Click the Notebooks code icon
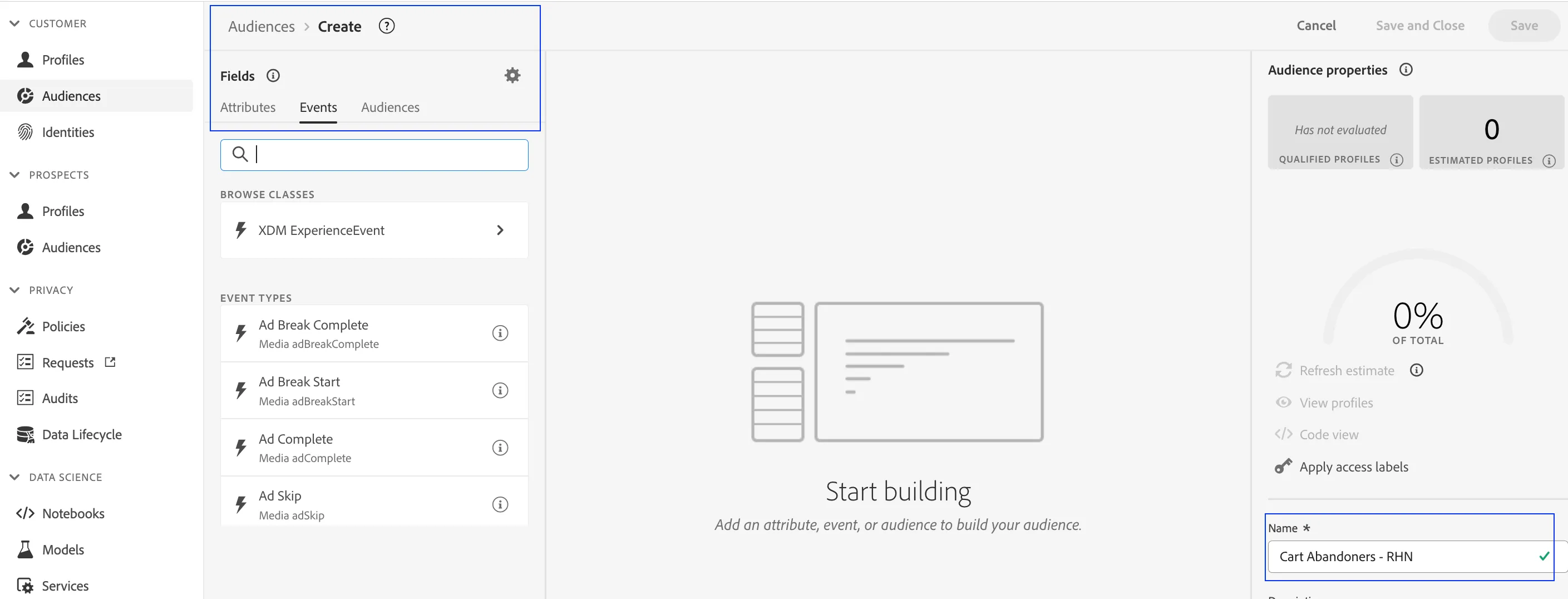This screenshot has width=1568, height=599. pos(25,513)
